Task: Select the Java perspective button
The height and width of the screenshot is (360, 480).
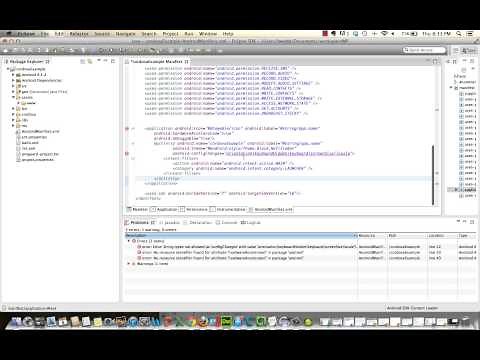Action: point(469,50)
